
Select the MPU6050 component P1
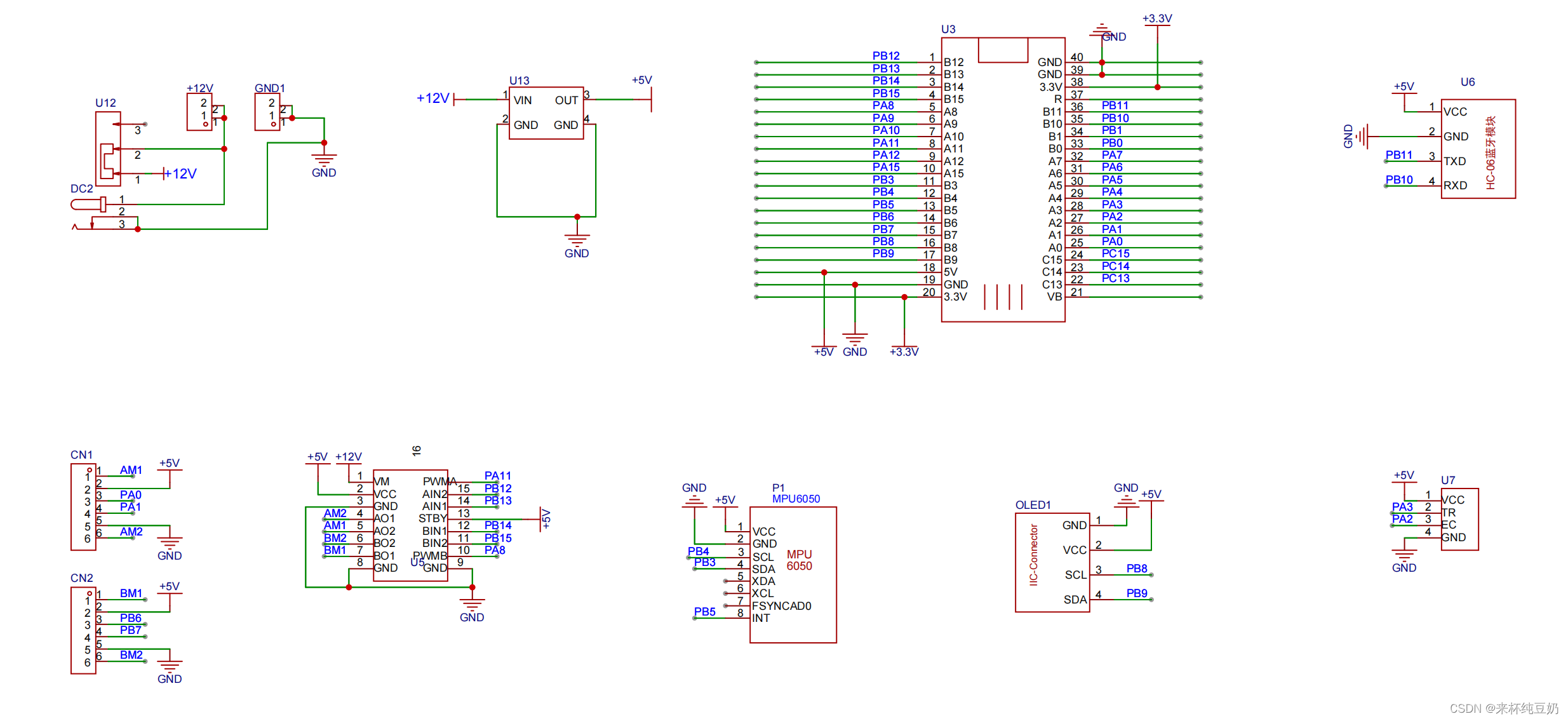click(x=793, y=574)
